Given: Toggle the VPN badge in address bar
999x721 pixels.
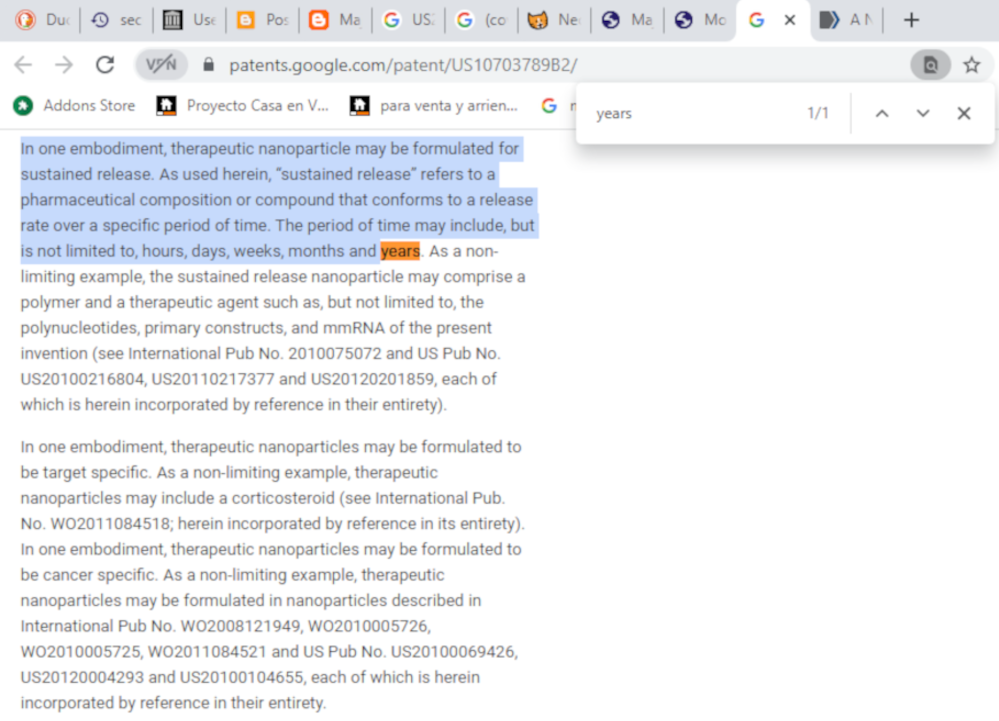Looking at the screenshot, I should coord(161,65).
